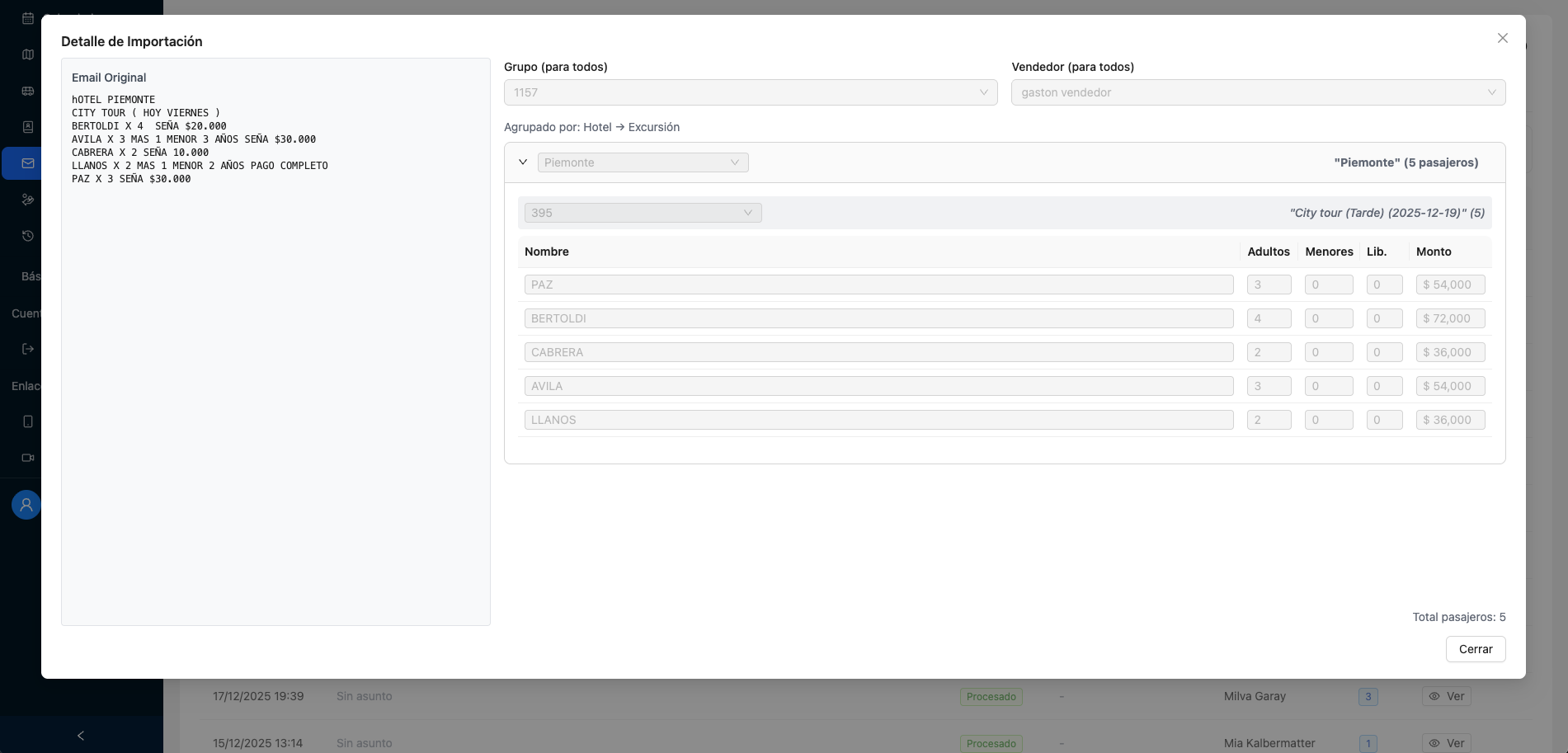Open the user profile avatar

(26, 504)
